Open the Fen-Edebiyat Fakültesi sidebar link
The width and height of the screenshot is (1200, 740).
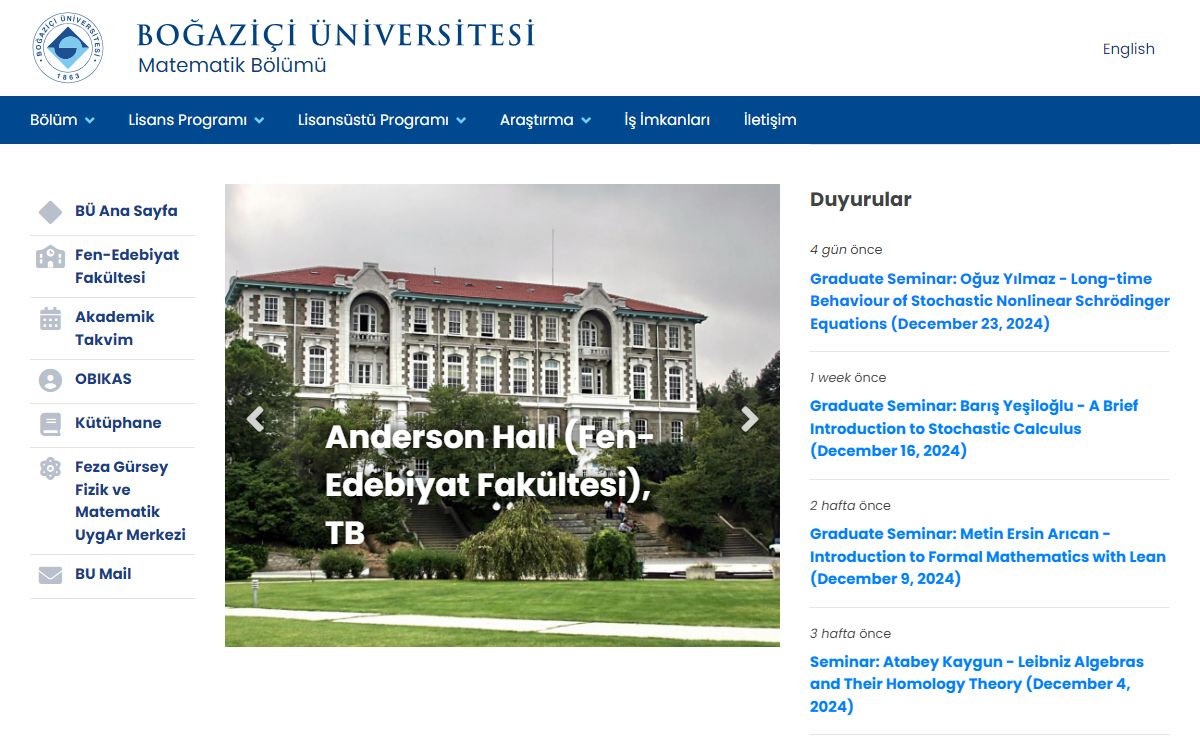pyautogui.click(x=127, y=266)
